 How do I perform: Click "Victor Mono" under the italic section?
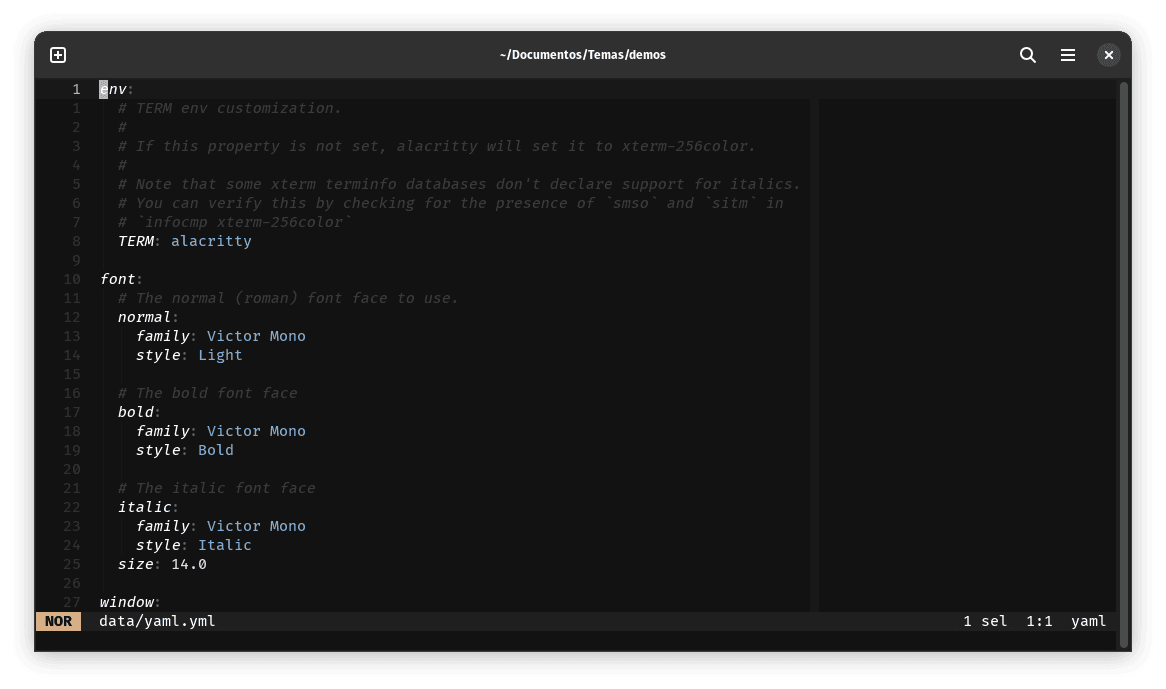[256, 526]
